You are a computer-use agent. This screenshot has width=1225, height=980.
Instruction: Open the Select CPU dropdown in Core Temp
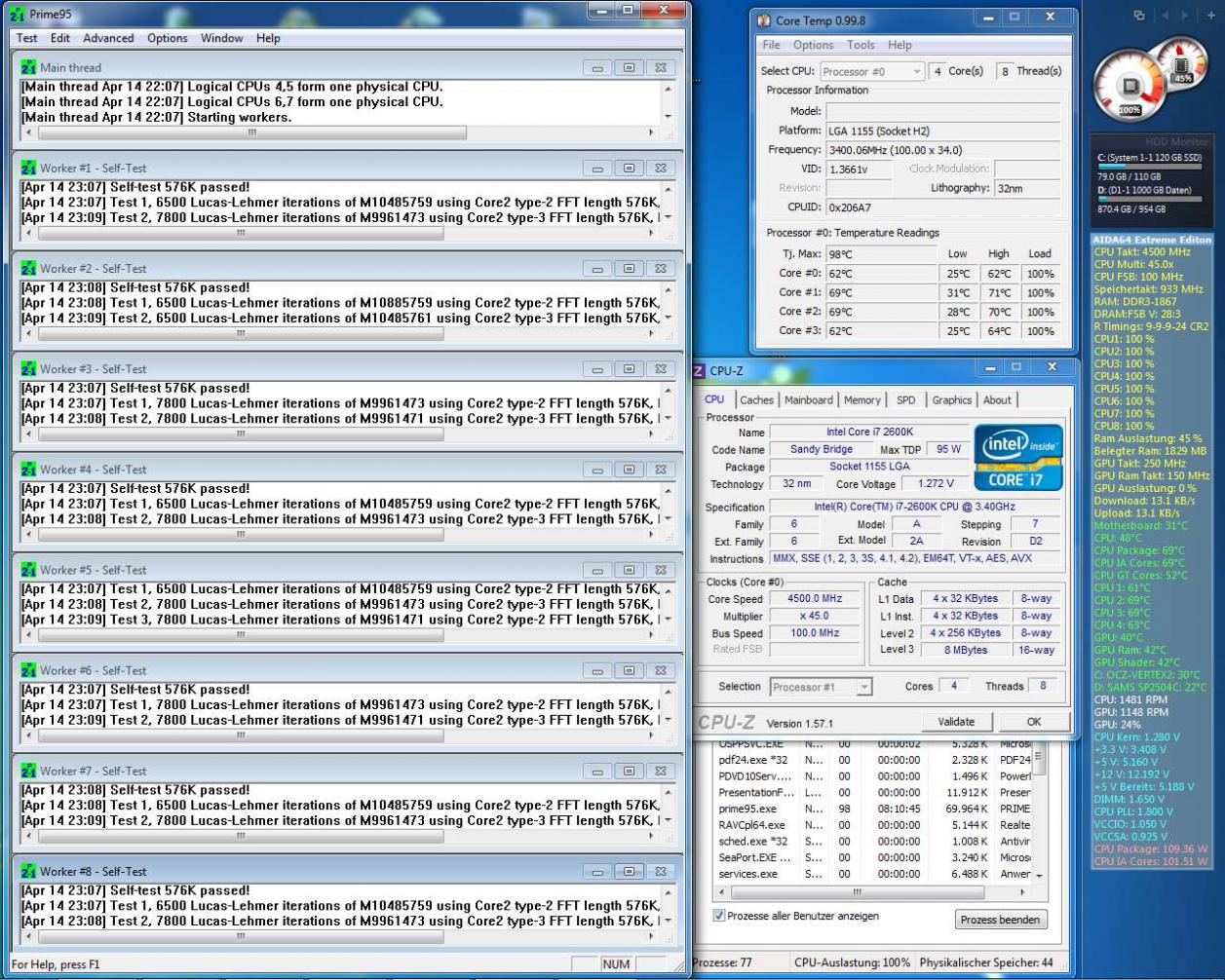point(871,72)
